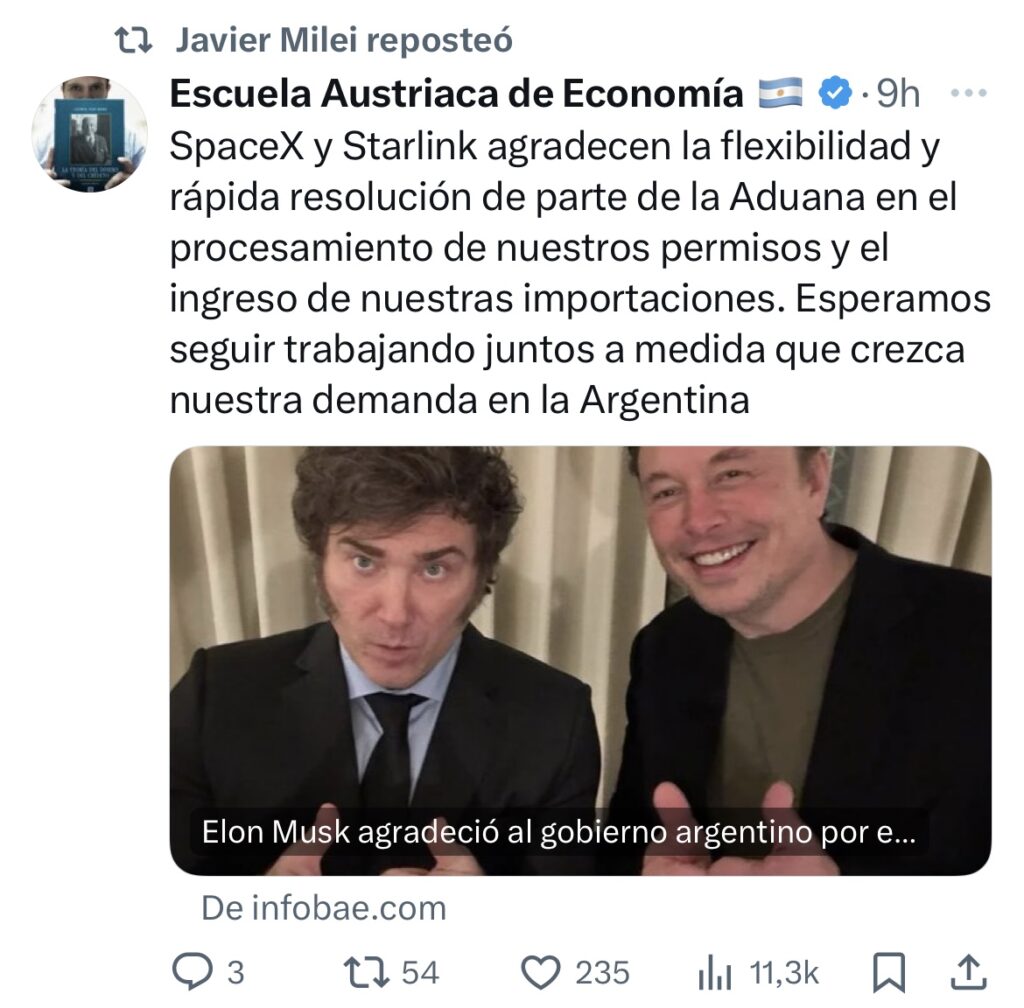The height and width of the screenshot is (1008, 1024).
Task: Click the "Javier Milei reposteó" label
Action: tap(344, 40)
